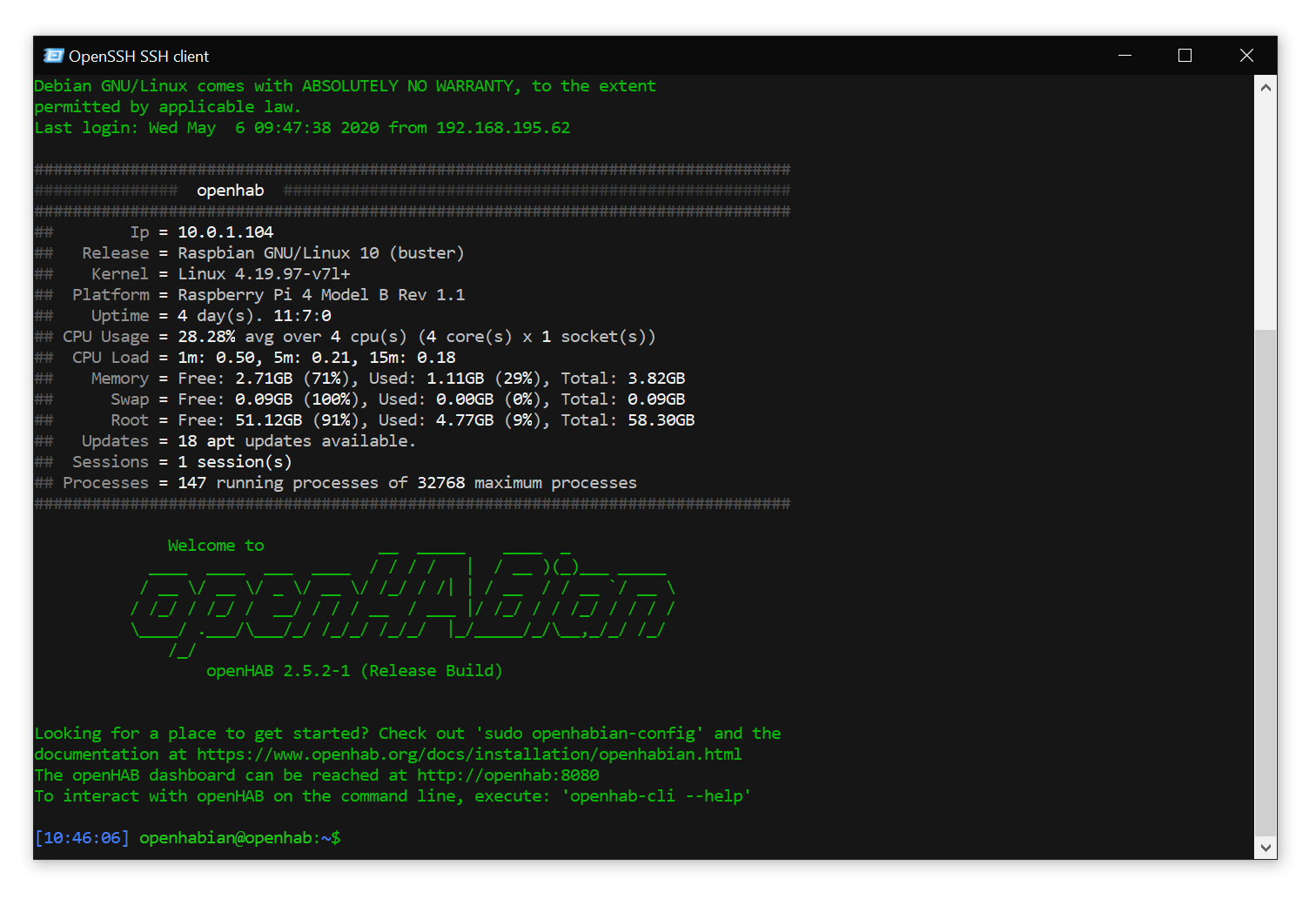Viewport: 1316px width, 899px height.
Task: Click the prompt timestamp [10:46:06]
Action: (x=82, y=838)
